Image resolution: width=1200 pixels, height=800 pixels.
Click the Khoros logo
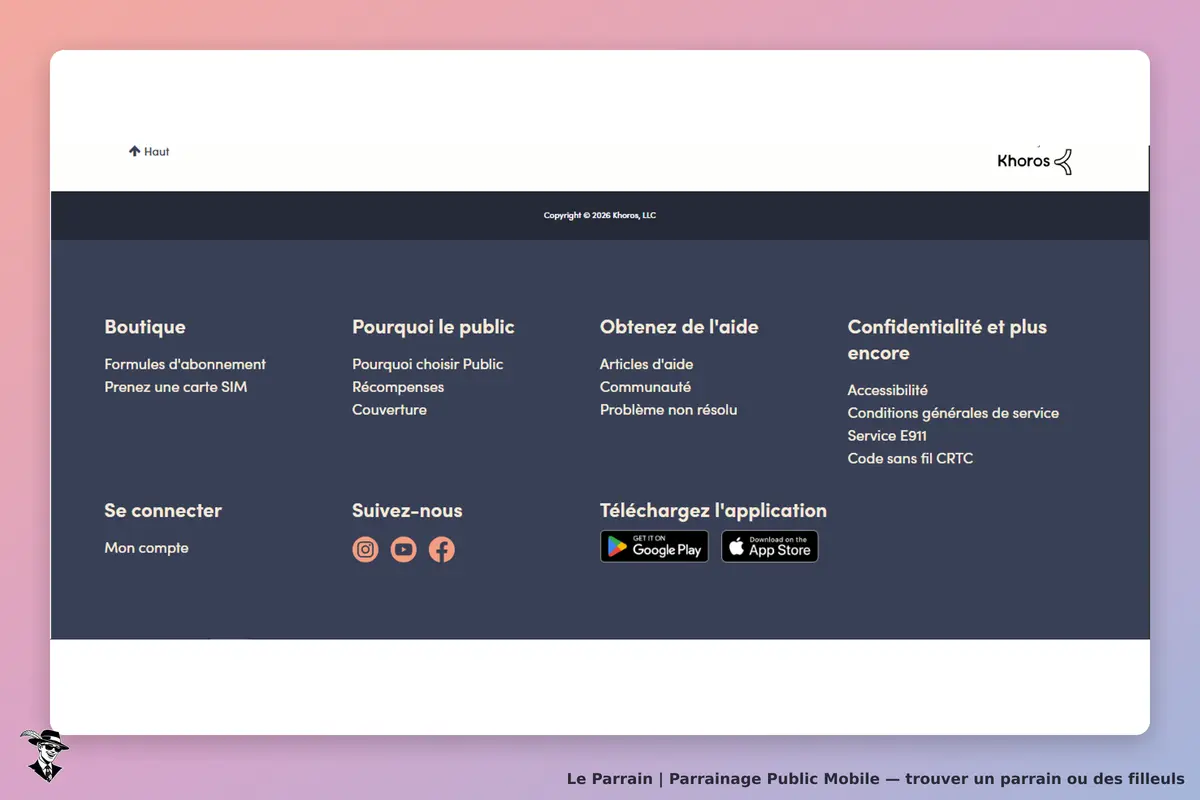[x=1035, y=160]
